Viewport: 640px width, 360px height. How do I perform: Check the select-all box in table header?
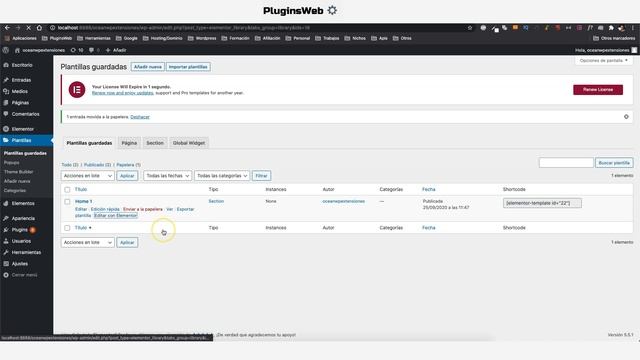tap(67, 189)
